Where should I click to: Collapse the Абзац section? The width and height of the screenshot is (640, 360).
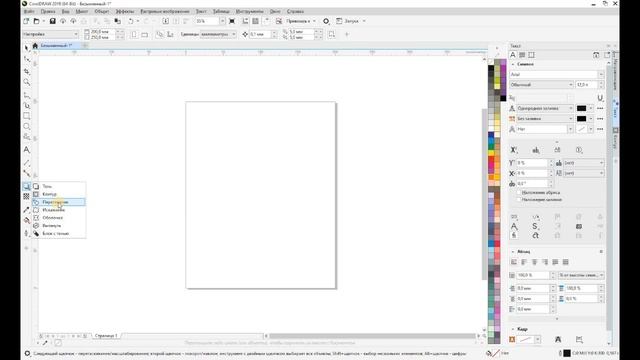(x=513, y=251)
